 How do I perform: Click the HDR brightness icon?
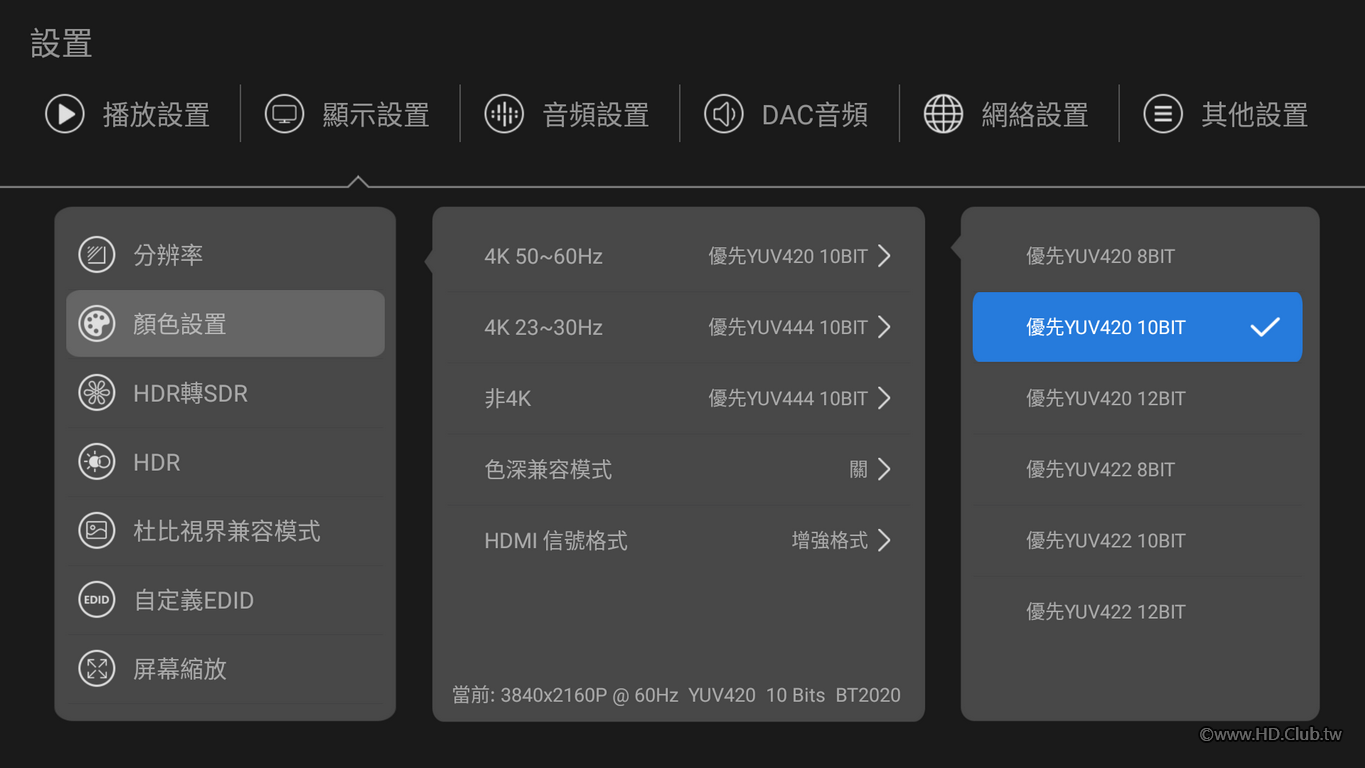97,462
